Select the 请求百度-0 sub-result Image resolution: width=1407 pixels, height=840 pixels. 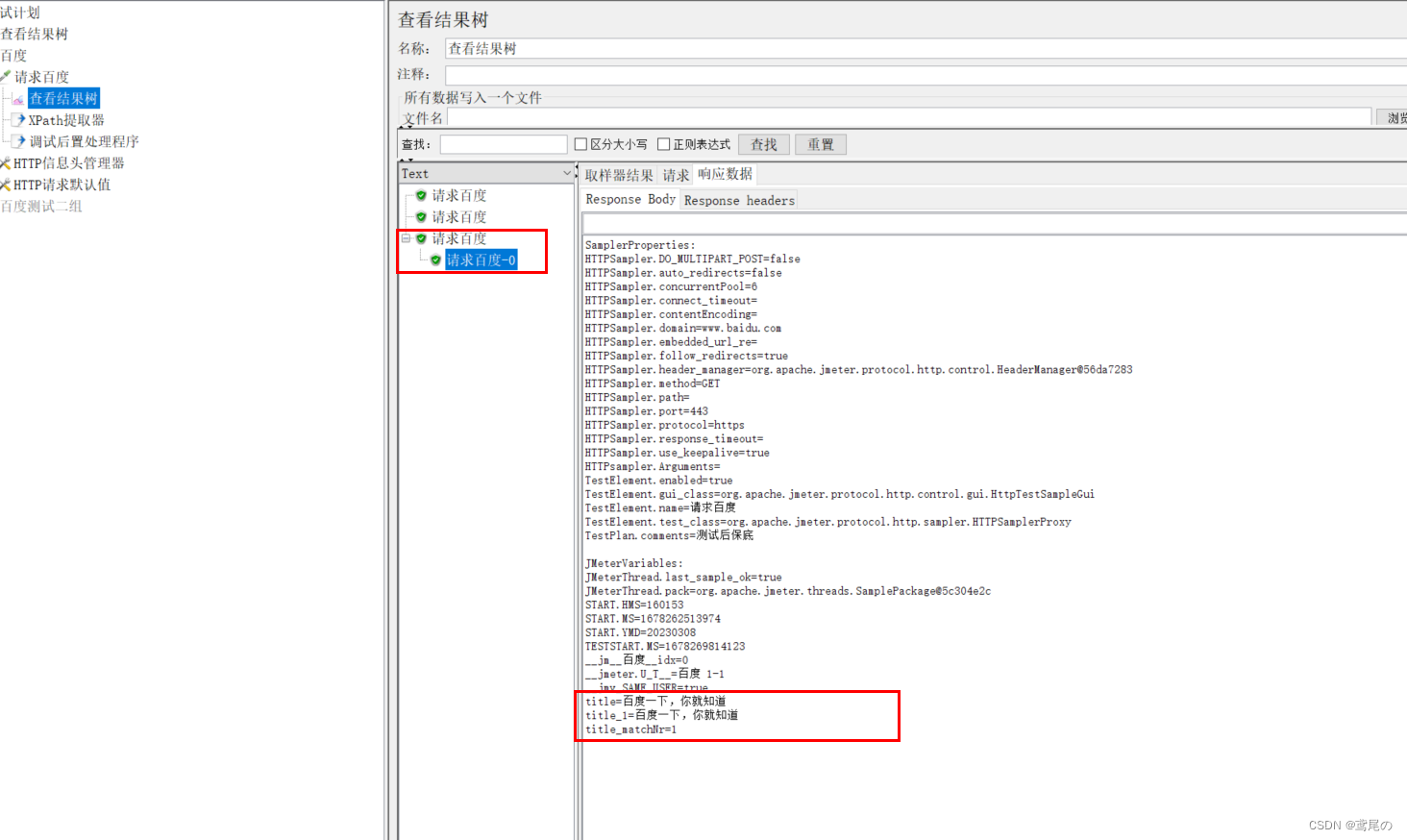click(x=481, y=260)
